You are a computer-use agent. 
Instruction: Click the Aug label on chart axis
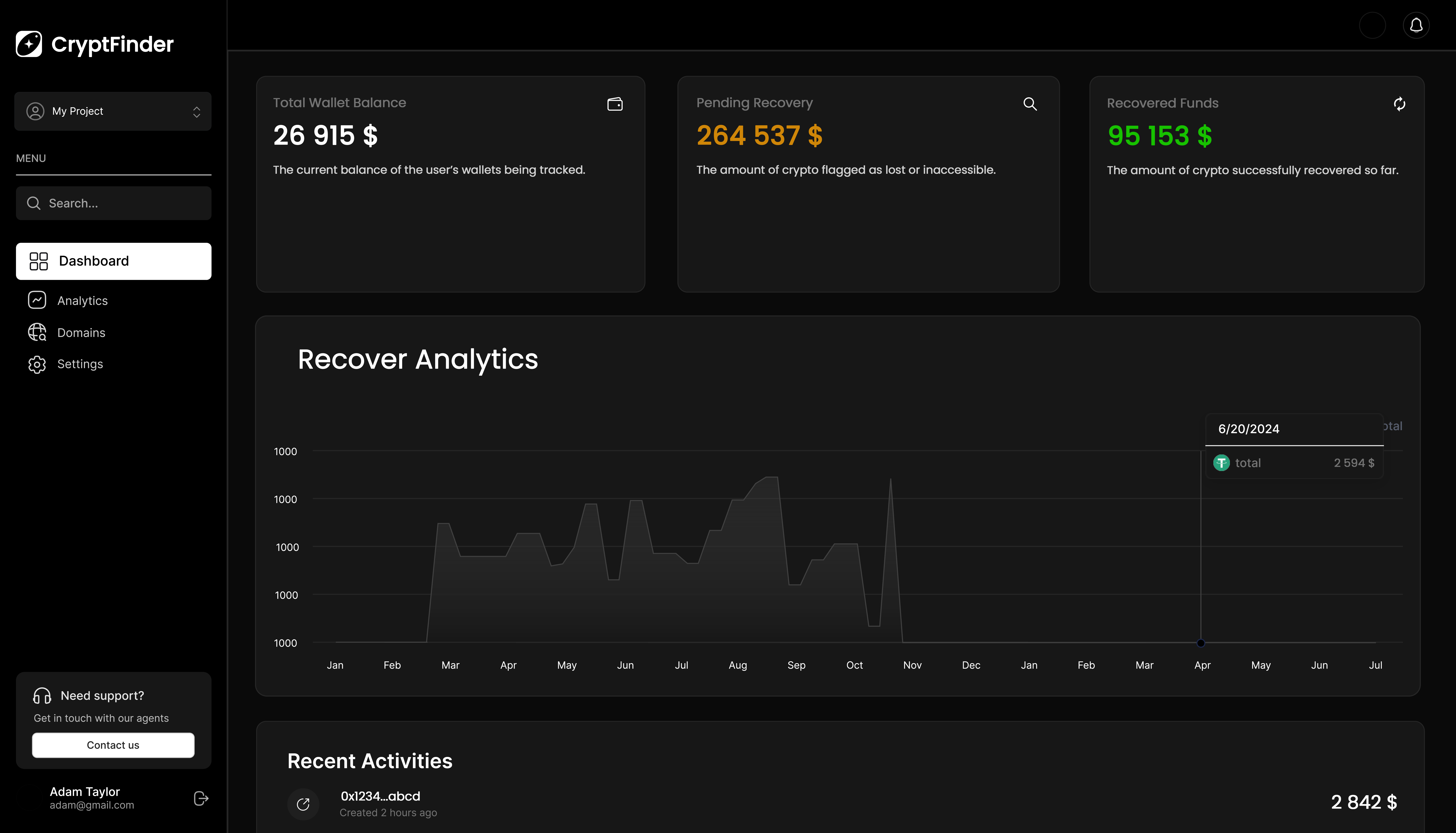click(x=738, y=665)
